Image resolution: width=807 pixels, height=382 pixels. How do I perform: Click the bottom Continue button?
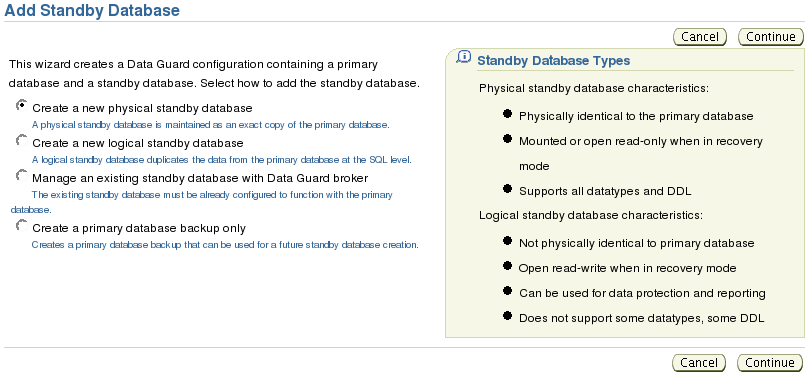pyautogui.click(x=769, y=363)
